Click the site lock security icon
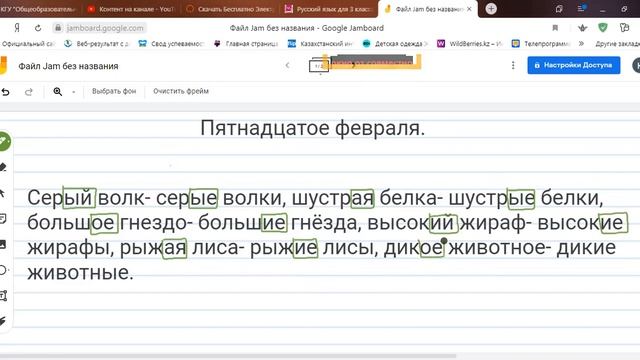640x360 pixels. click(58, 28)
